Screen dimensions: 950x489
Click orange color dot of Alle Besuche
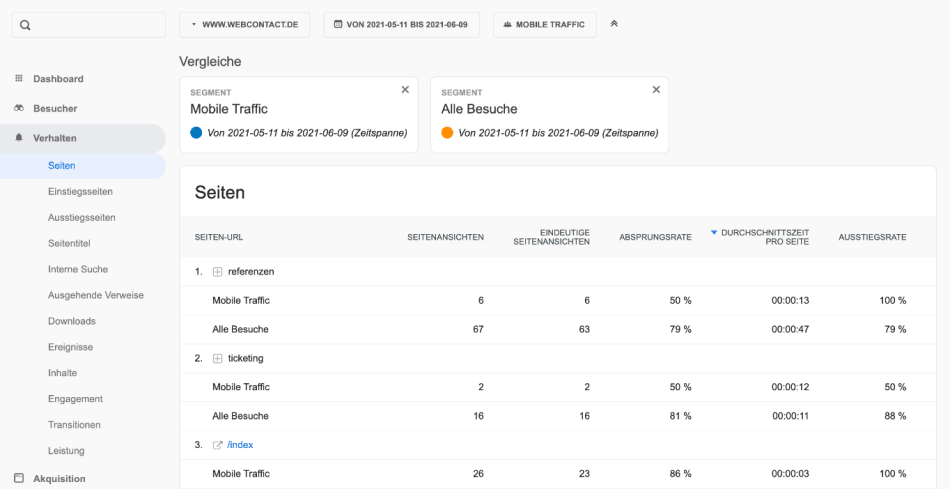[447, 133]
